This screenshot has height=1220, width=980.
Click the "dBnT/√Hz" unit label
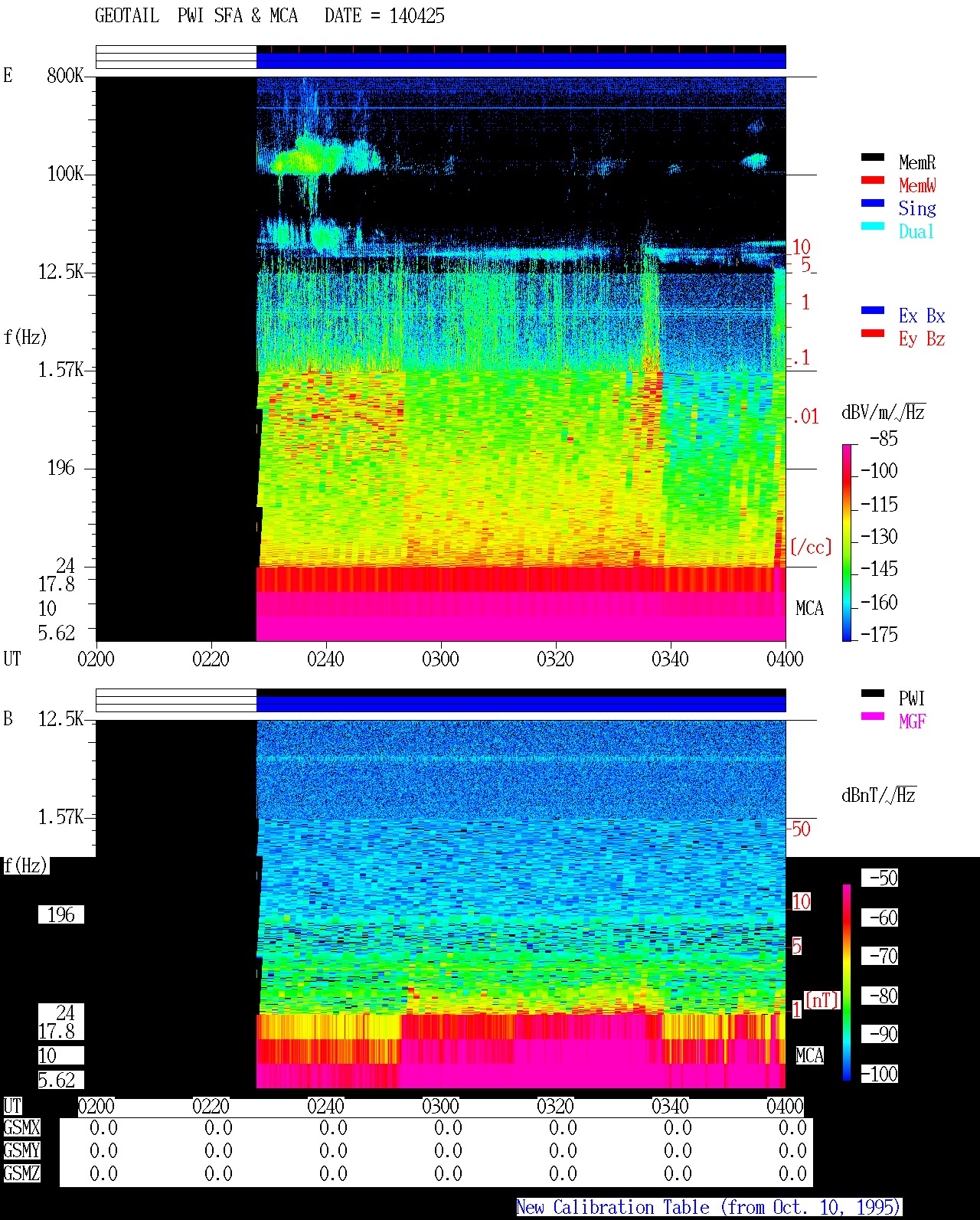879,795
